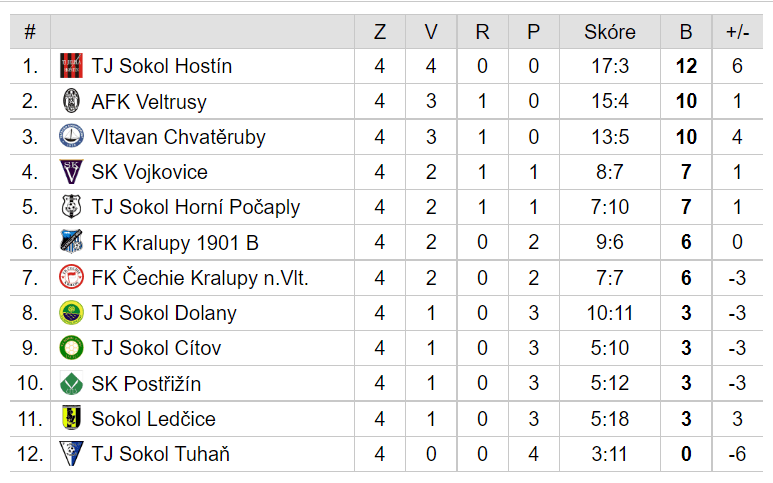Image resolution: width=773 pixels, height=483 pixels.
Task: Click the # rank column header
Action: (x=30, y=32)
